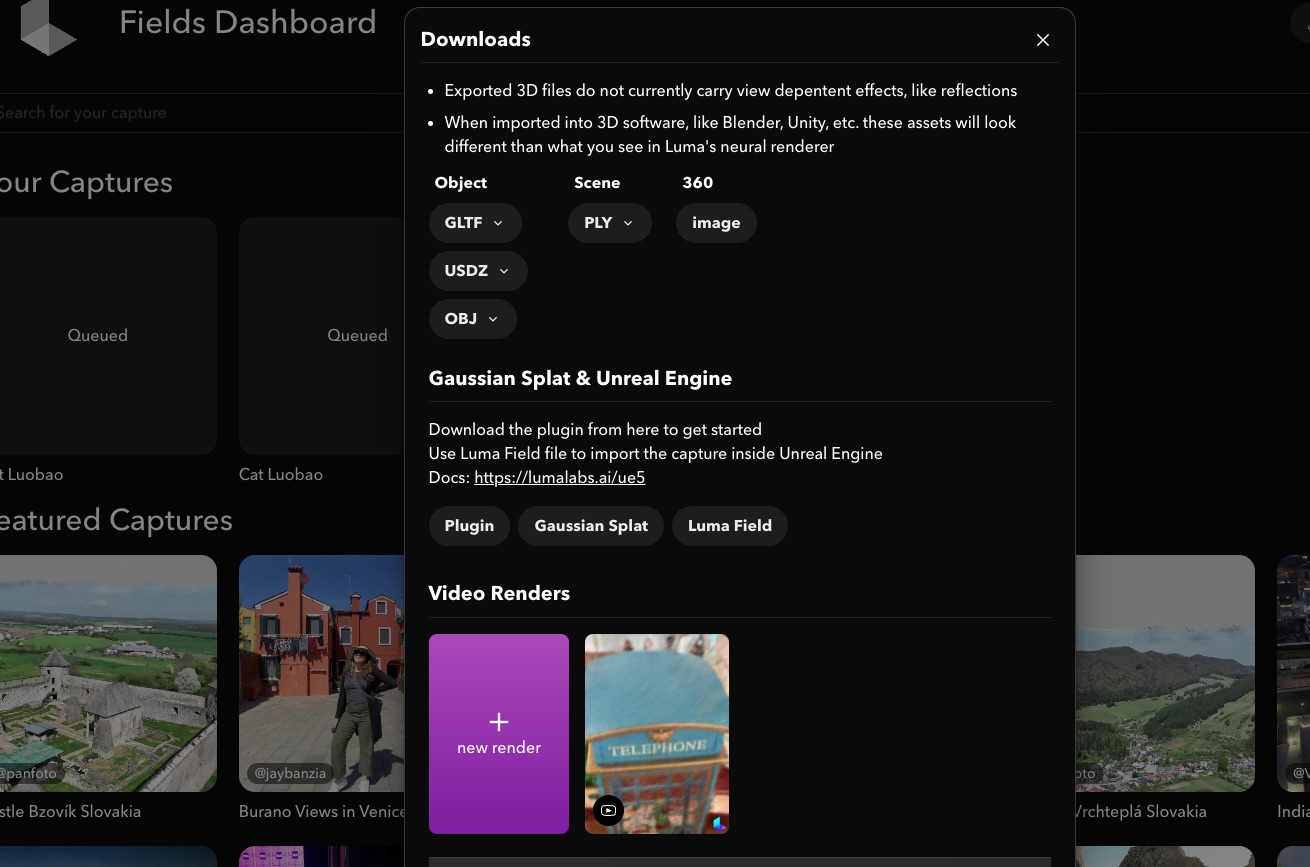This screenshot has width=1310, height=867.
Task: Click the plus icon for new render
Action: (x=499, y=721)
